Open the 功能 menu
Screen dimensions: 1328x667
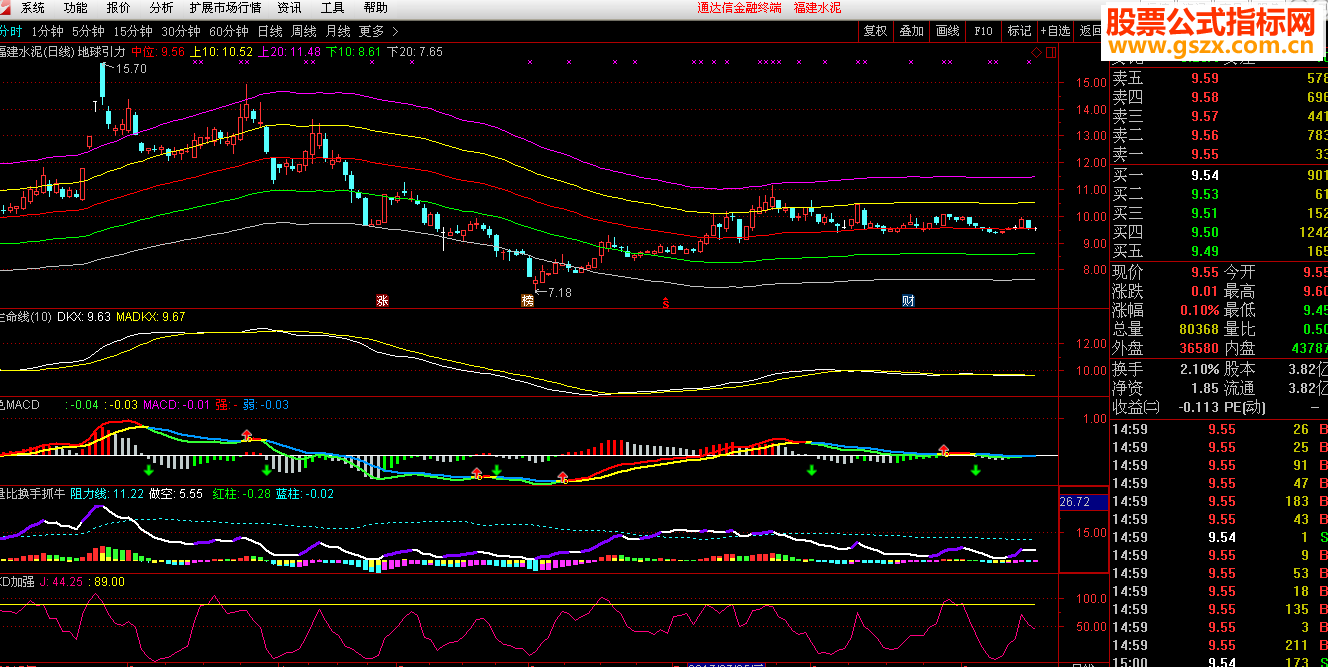pos(76,8)
